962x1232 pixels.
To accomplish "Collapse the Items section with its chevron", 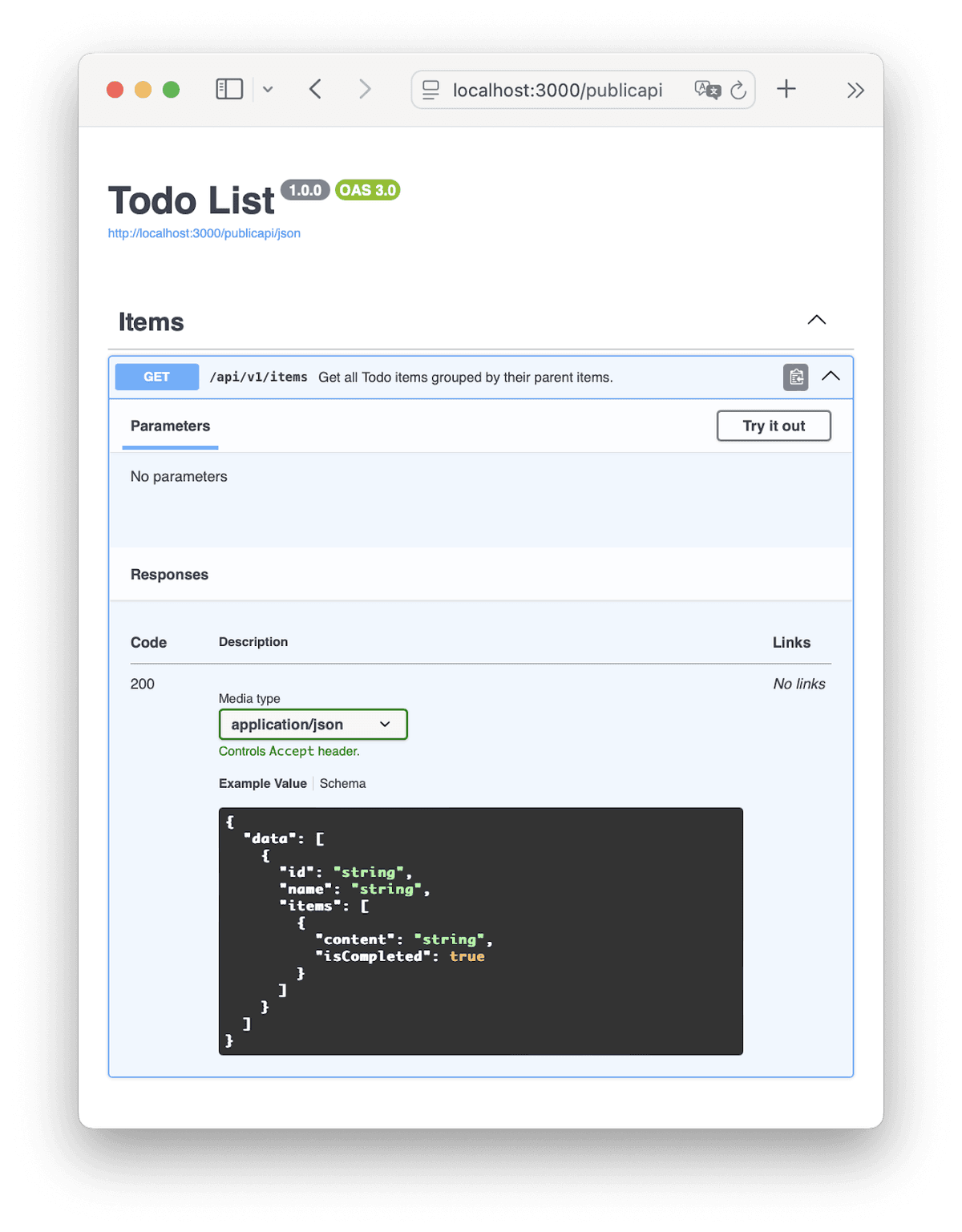I will (816, 320).
